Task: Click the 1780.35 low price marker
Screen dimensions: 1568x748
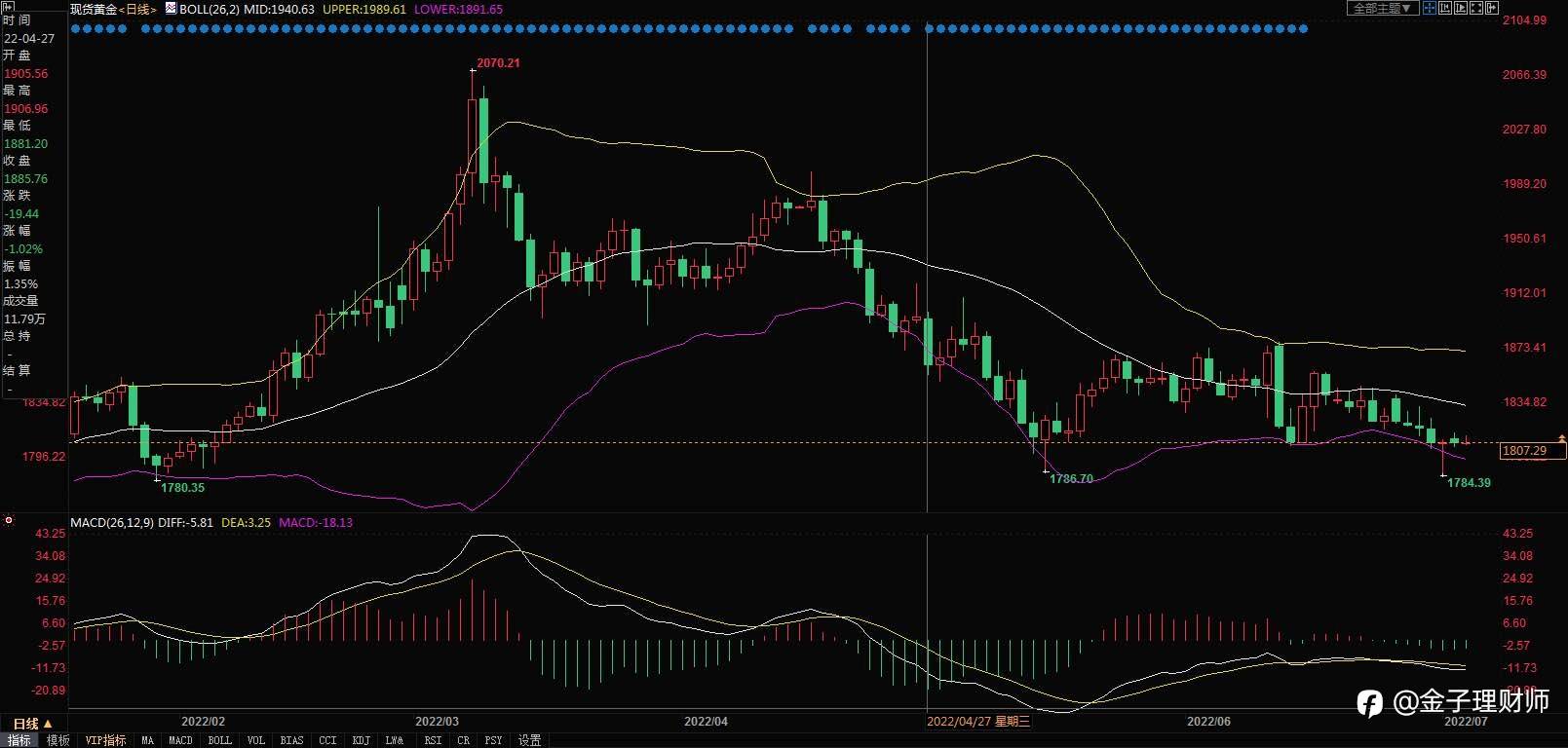Action: tap(182, 488)
